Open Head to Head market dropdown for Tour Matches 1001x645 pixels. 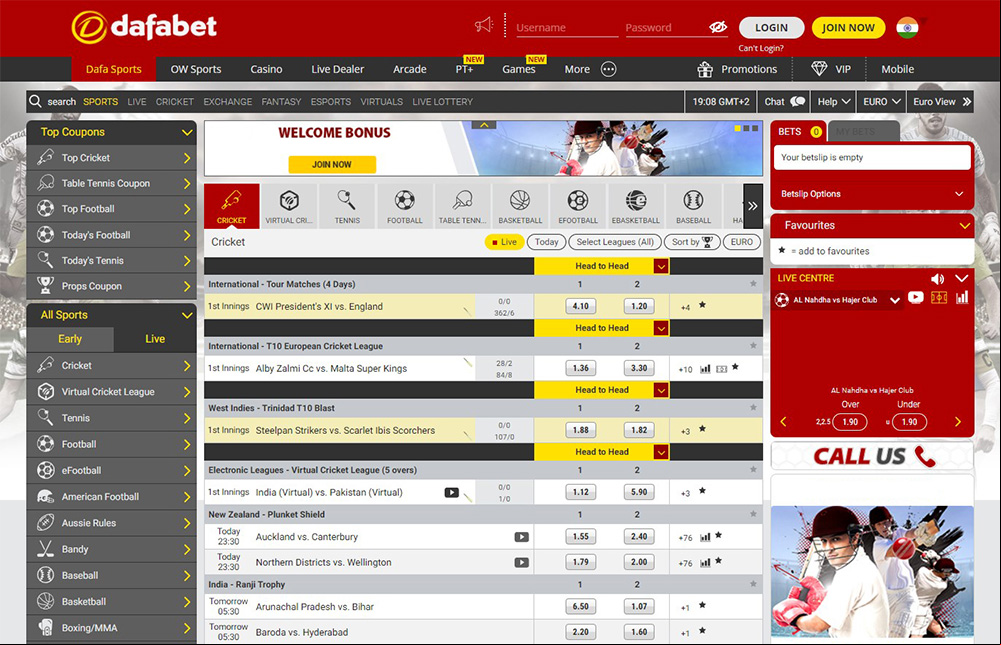661,266
